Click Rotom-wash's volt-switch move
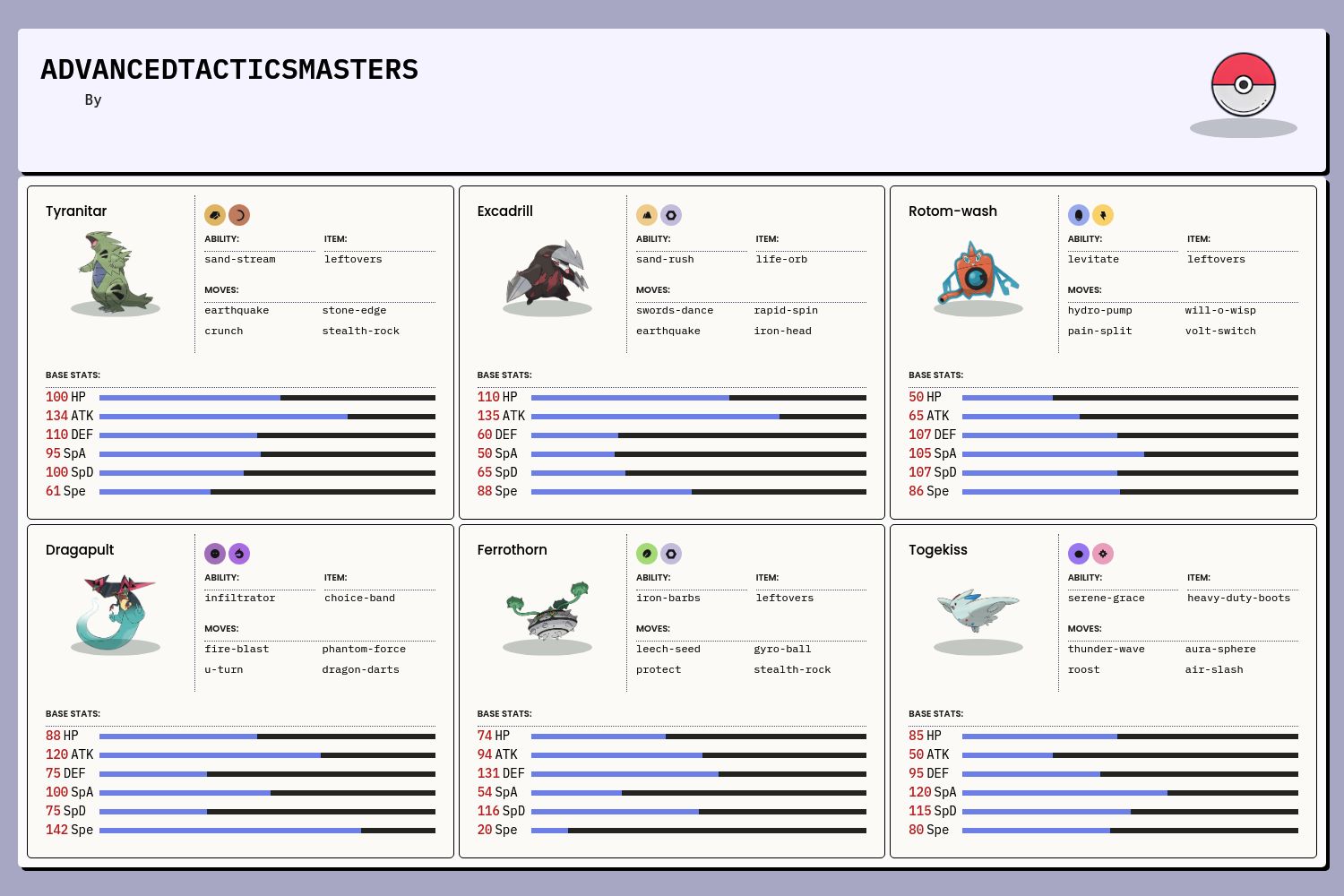 [1220, 331]
